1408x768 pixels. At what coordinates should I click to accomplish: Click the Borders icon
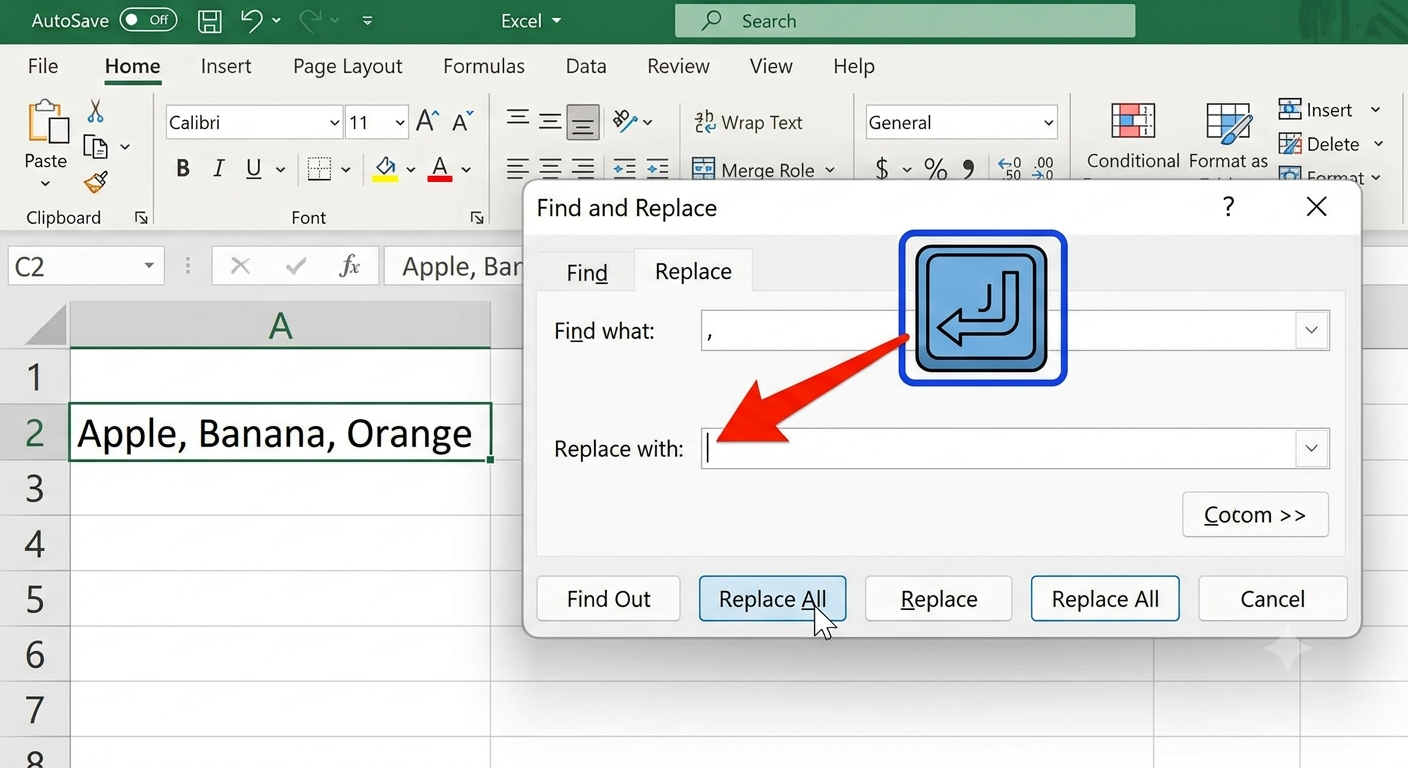coord(319,169)
